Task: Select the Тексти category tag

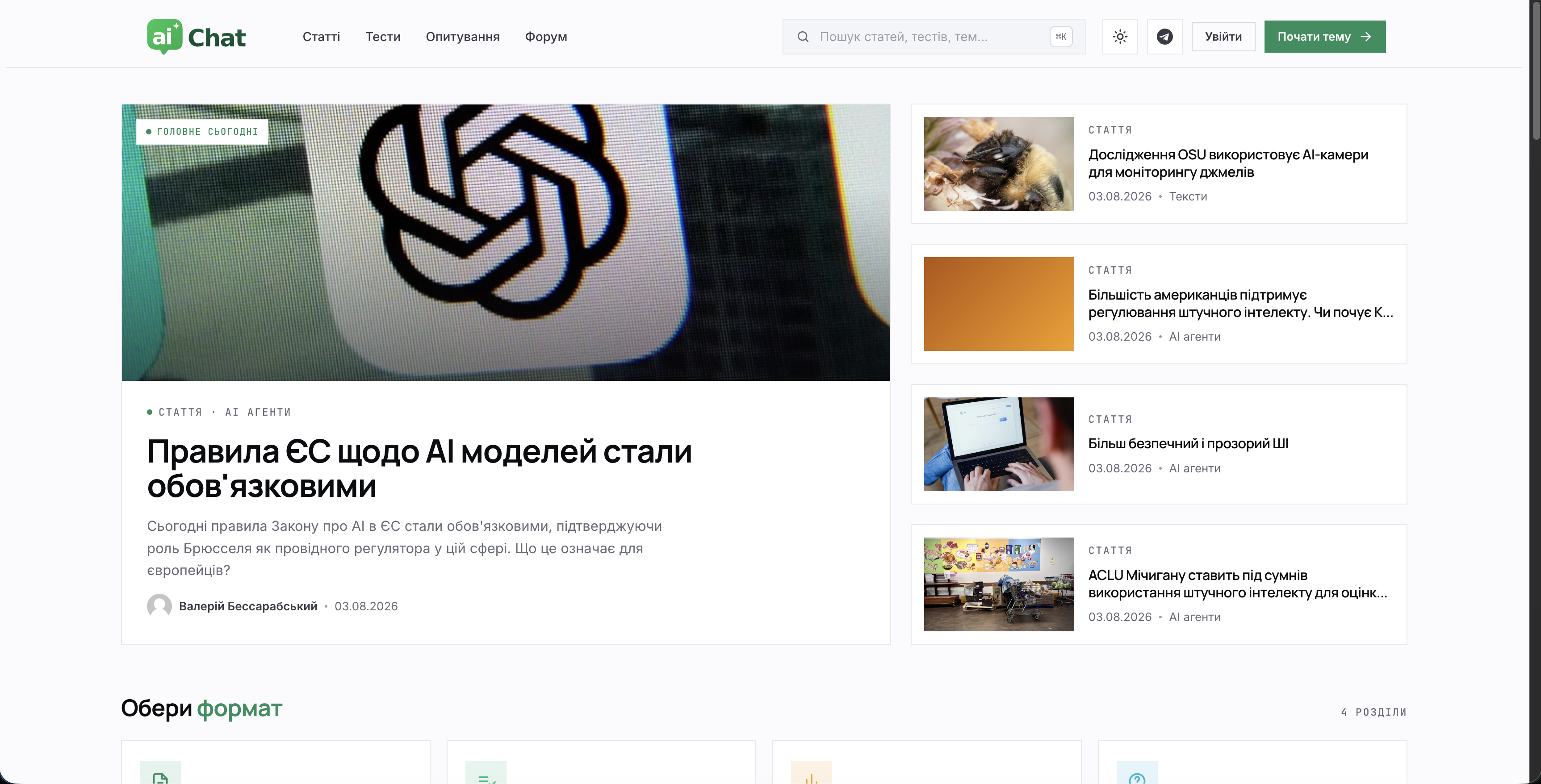Action: 1187,196
